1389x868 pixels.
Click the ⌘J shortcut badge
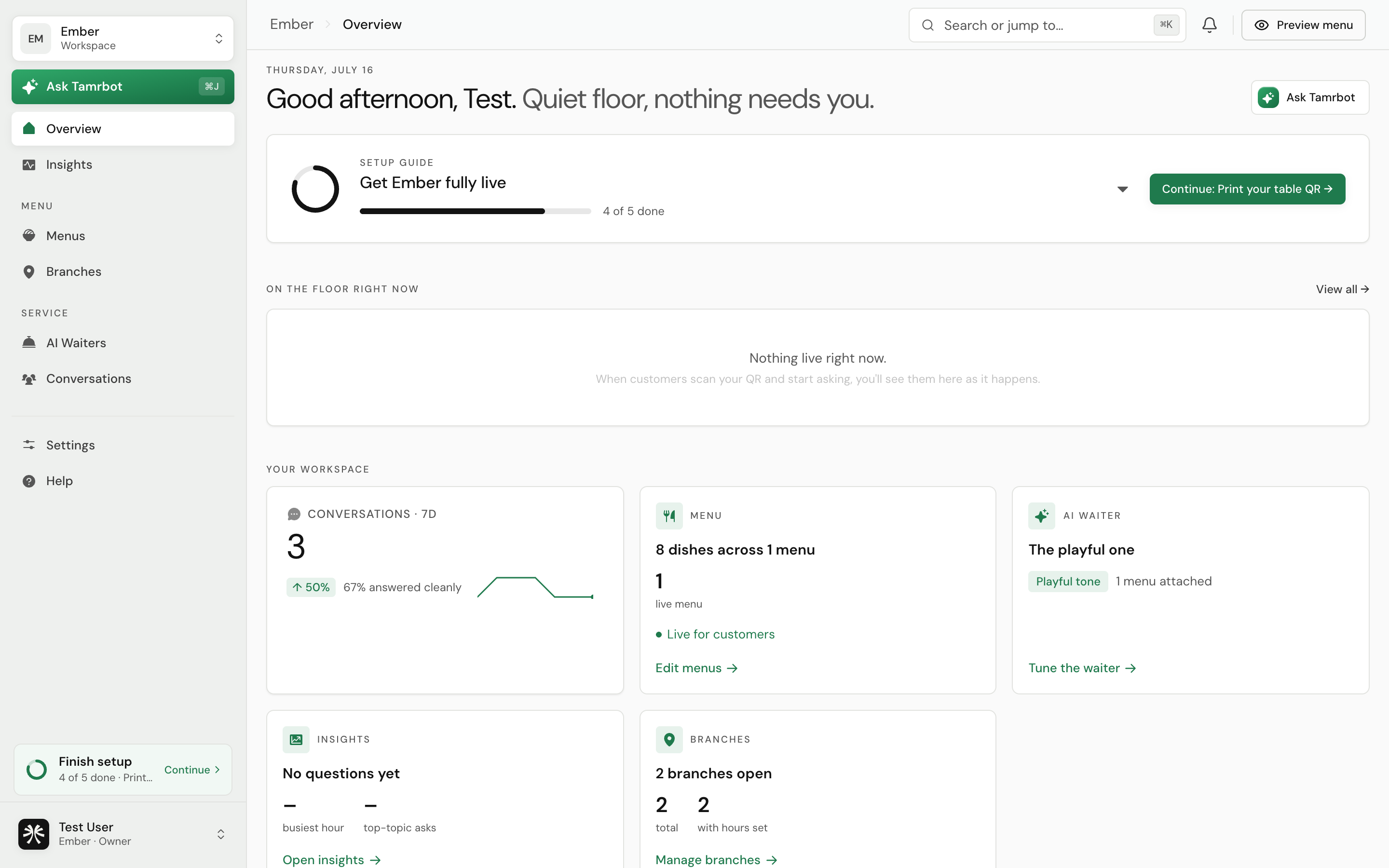tap(211, 87)
